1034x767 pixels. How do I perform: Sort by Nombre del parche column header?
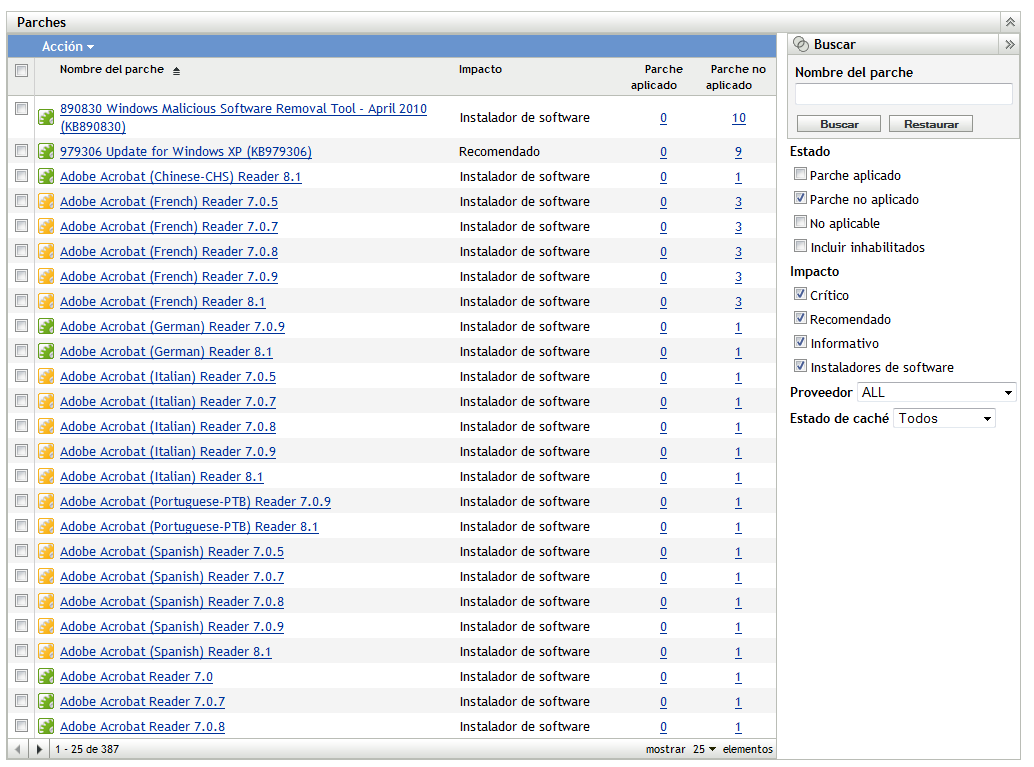click(x=111, y=69)
